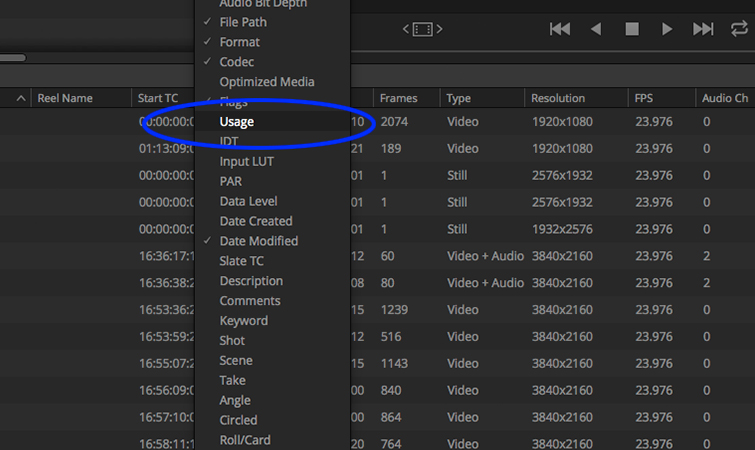Click the match frame filmstrip icon
This screenshot has width=755, height=450.
pyautogui.click(x=422, y=29)
